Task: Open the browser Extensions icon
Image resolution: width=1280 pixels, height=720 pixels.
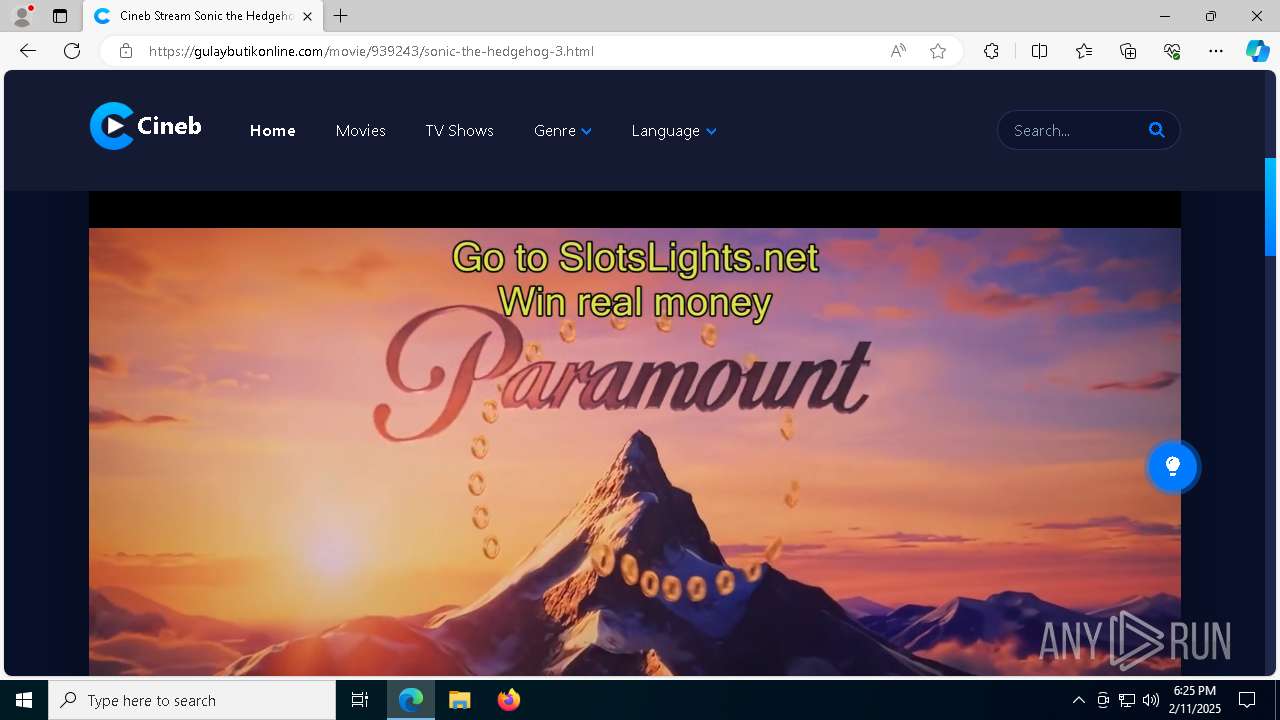Action: coord(991,51)
